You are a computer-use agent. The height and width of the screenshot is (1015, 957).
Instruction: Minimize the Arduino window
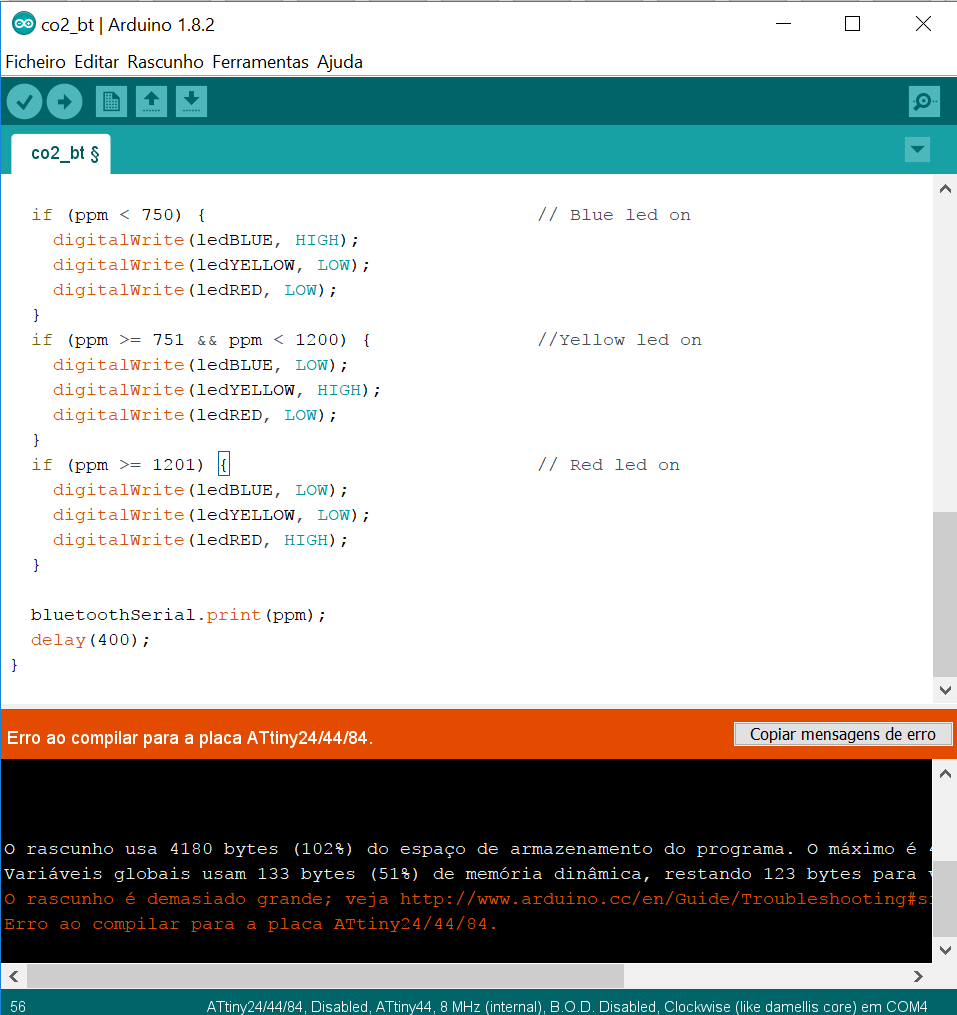[783, 24]
